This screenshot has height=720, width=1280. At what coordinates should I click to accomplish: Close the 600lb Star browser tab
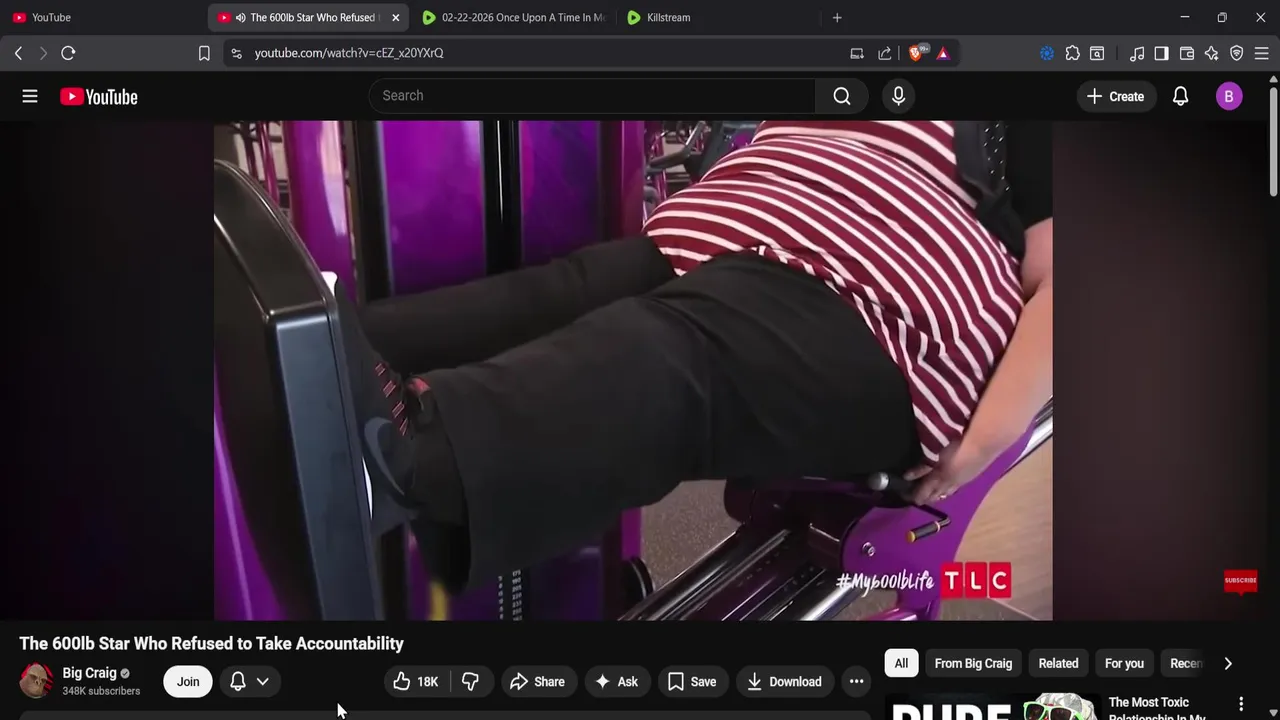[x=396, y=17]
